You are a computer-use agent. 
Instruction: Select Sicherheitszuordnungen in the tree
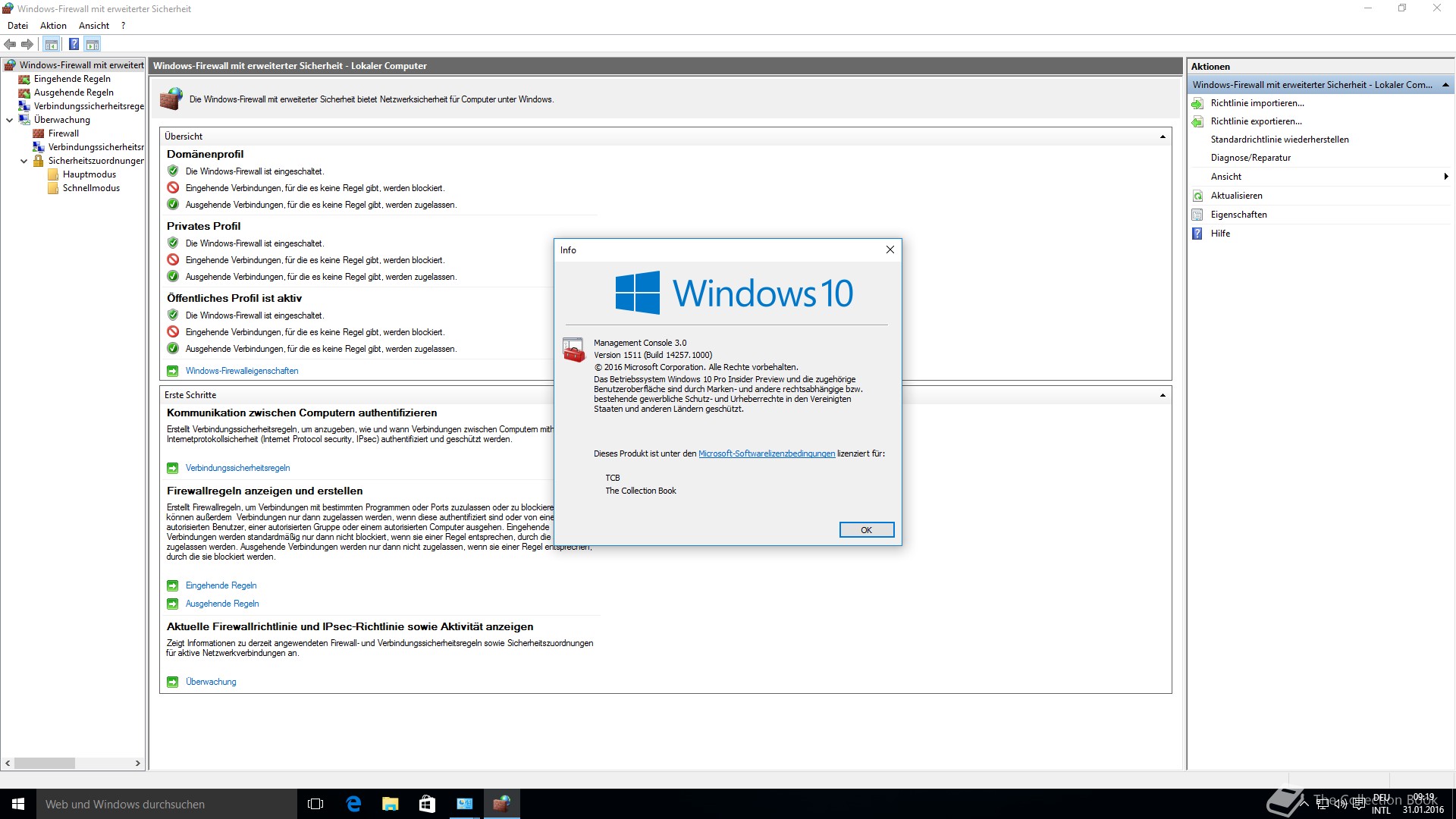96,161
